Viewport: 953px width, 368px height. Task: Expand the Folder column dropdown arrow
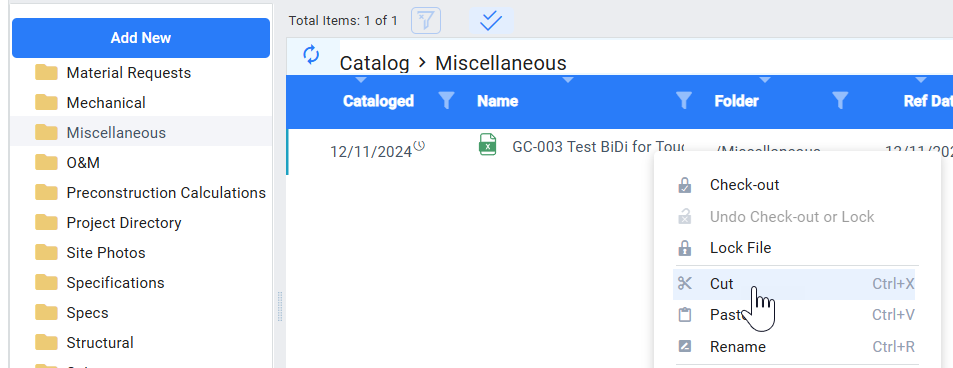(x=765, y=80)
